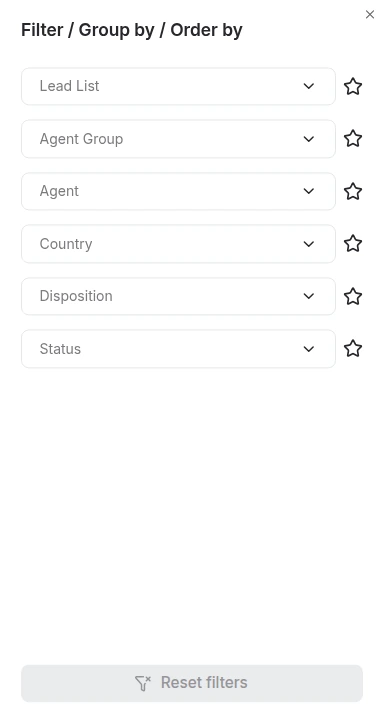Screen dimensions: 386x720
Task: Click the funnel icon in Reset filters
Action: [x=143, y=683]
